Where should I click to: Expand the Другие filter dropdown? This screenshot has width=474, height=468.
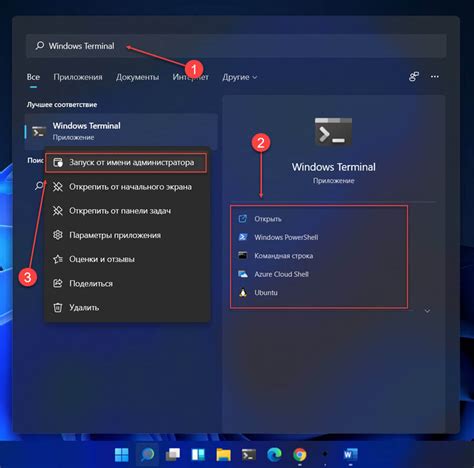(x=239, y=77)
